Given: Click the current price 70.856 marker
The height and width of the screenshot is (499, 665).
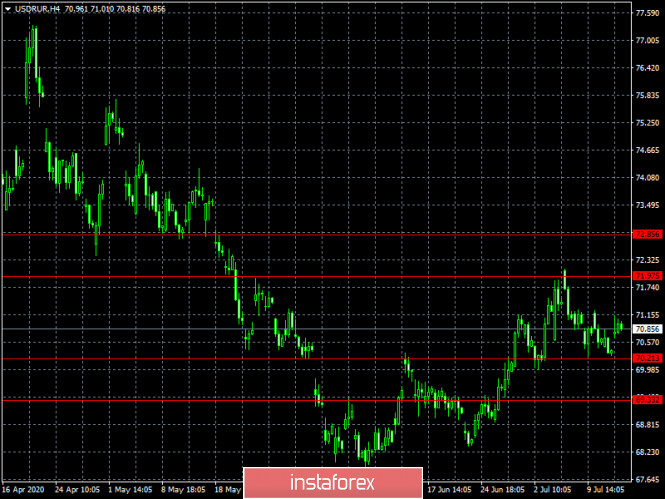Looking at the screenshot, I should tap(647, 328).
